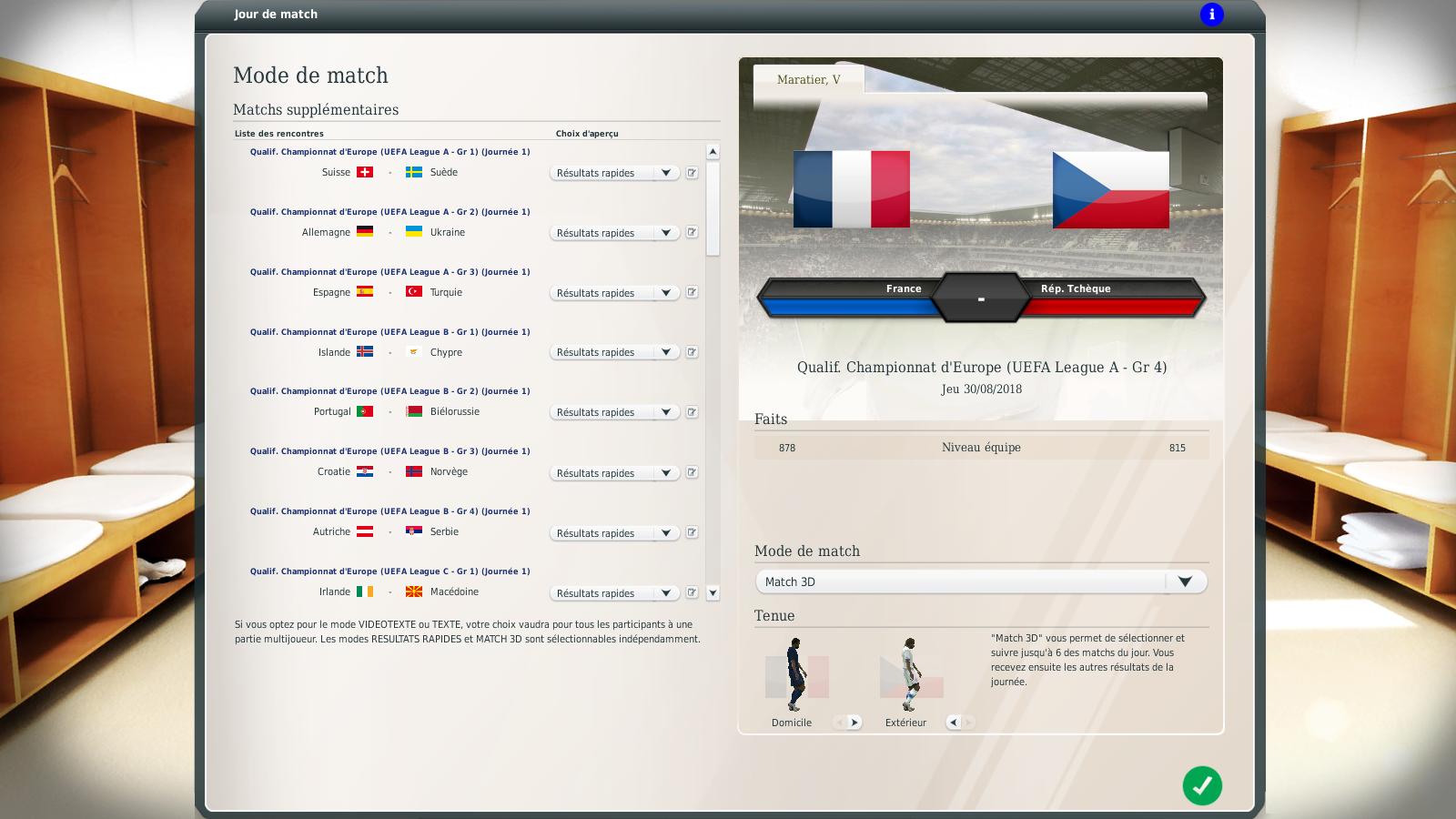This screenshot has width=1456, height=819.
Task: Expand preview dropdown for Islande - Chypre
Action: pos(614,352)
